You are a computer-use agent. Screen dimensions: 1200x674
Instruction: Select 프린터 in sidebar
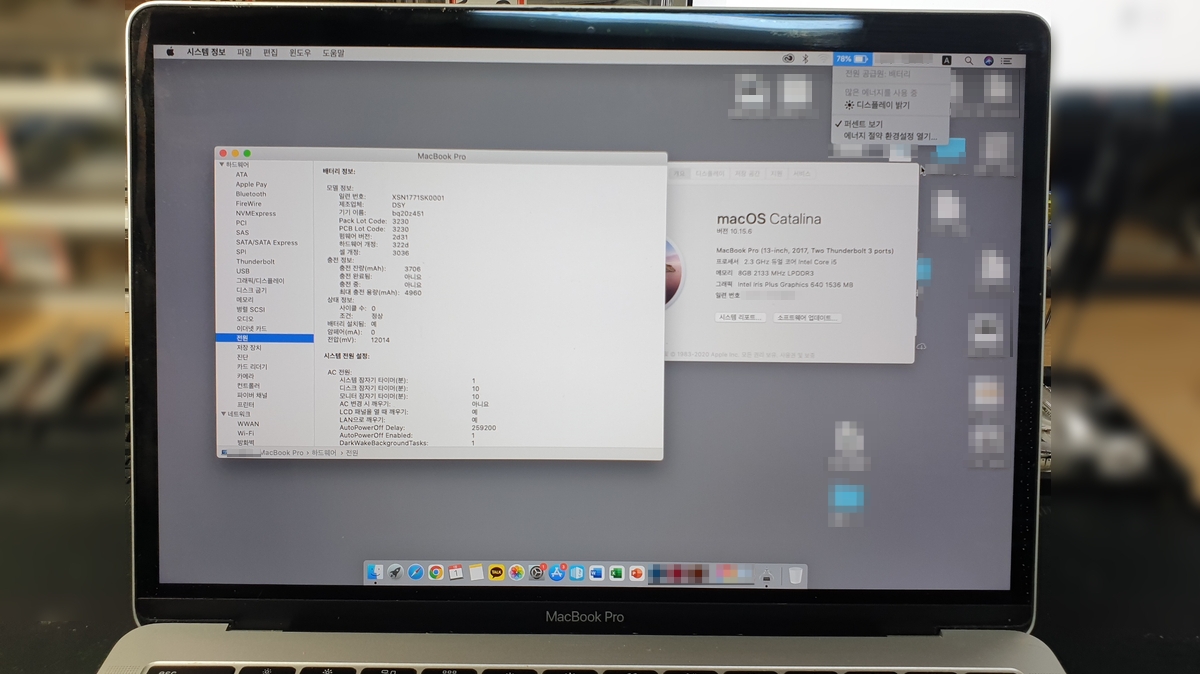tap(245, 405)
